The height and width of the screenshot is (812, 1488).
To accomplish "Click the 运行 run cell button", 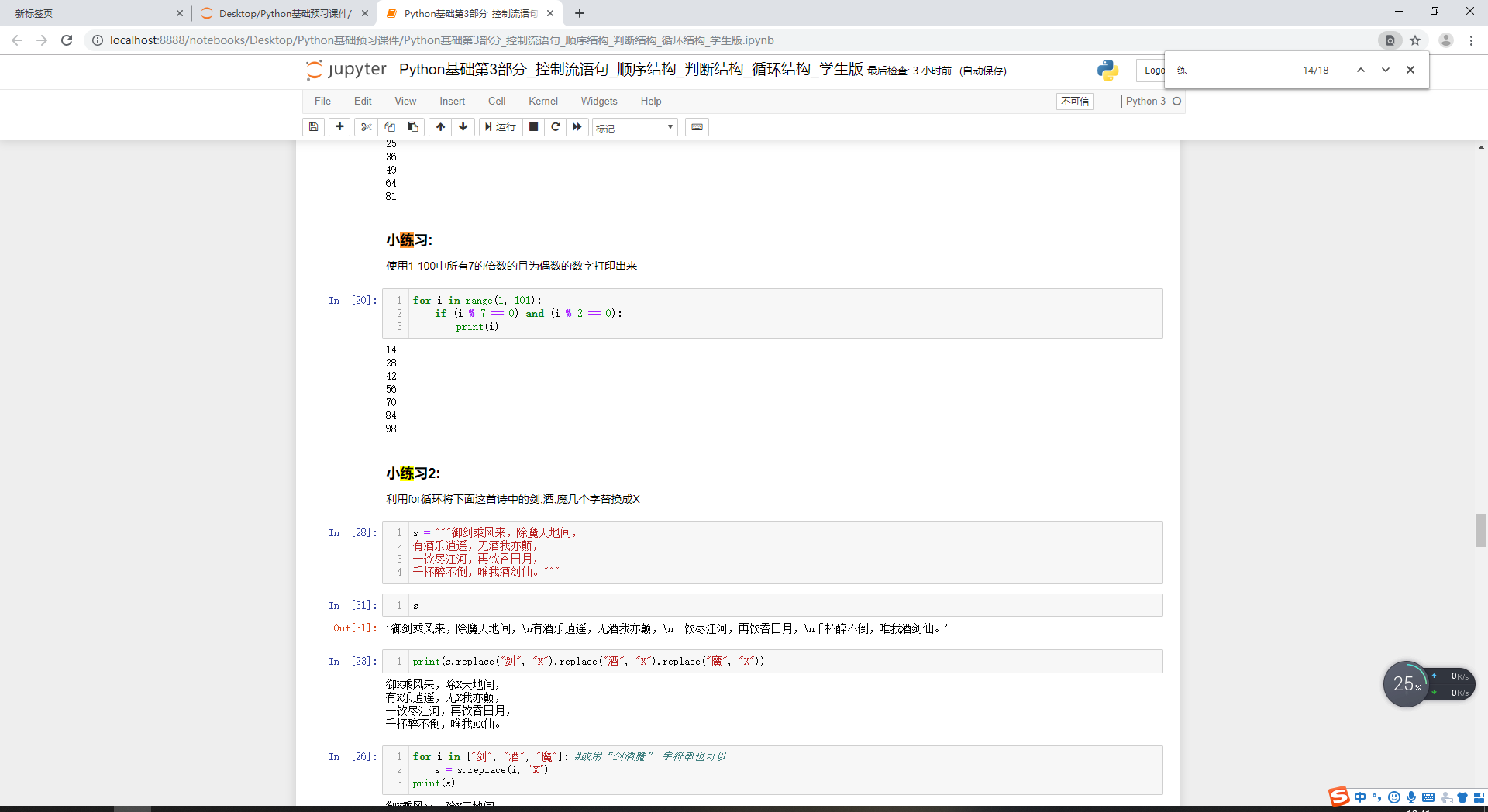I will (x=500, y=127).
